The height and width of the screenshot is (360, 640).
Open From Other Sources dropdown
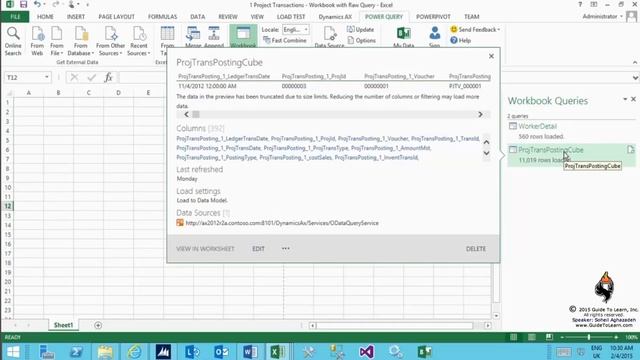[x=111, y=41]
